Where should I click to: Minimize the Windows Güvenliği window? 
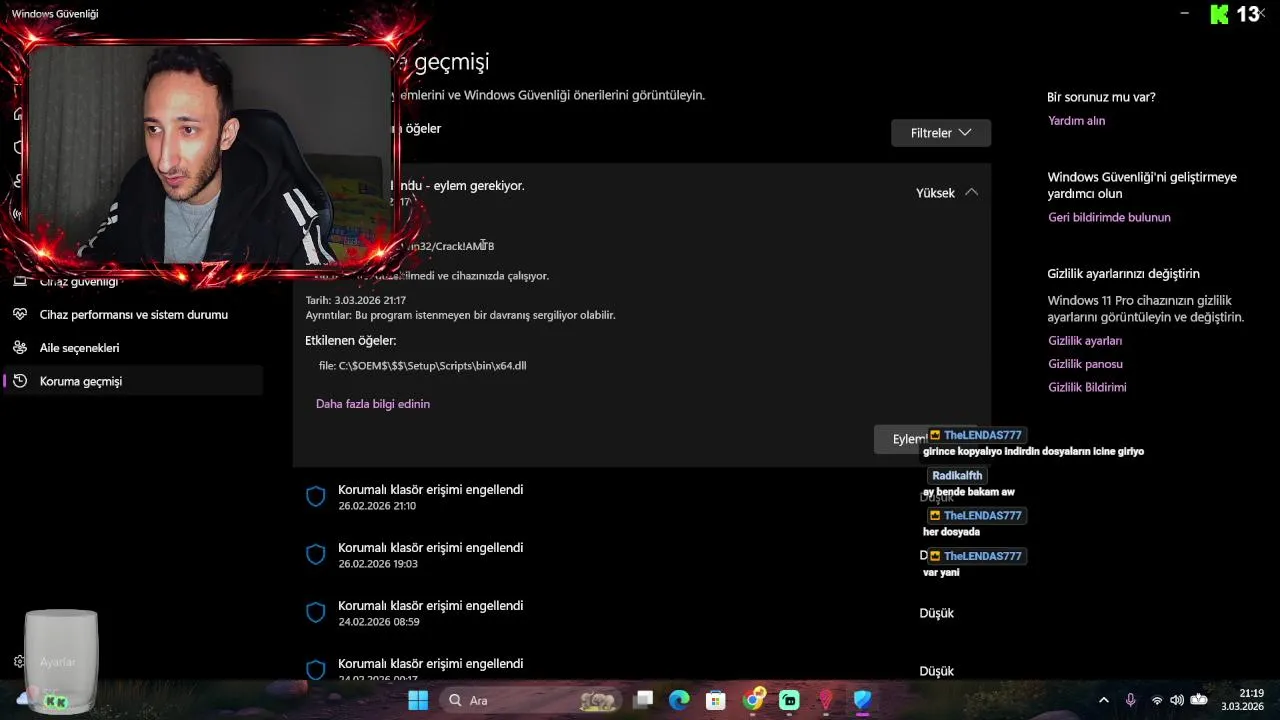click(1185, 13)
